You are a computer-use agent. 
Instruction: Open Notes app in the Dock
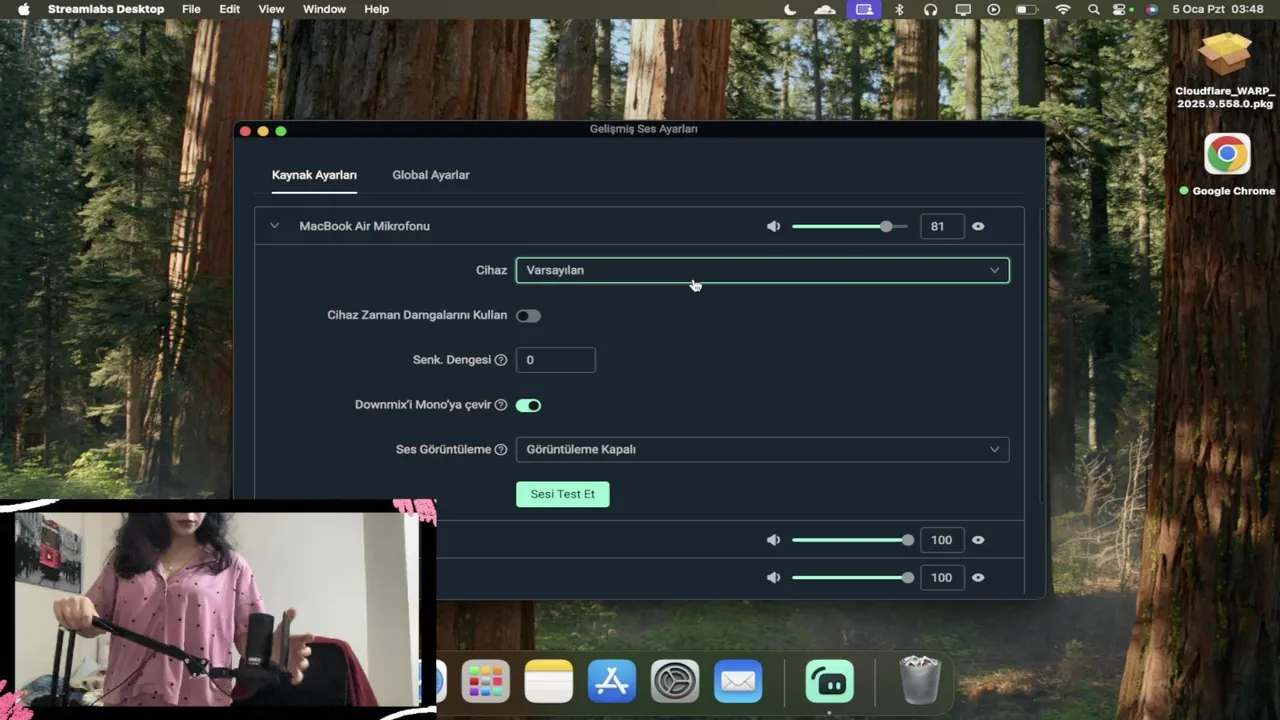549,682
